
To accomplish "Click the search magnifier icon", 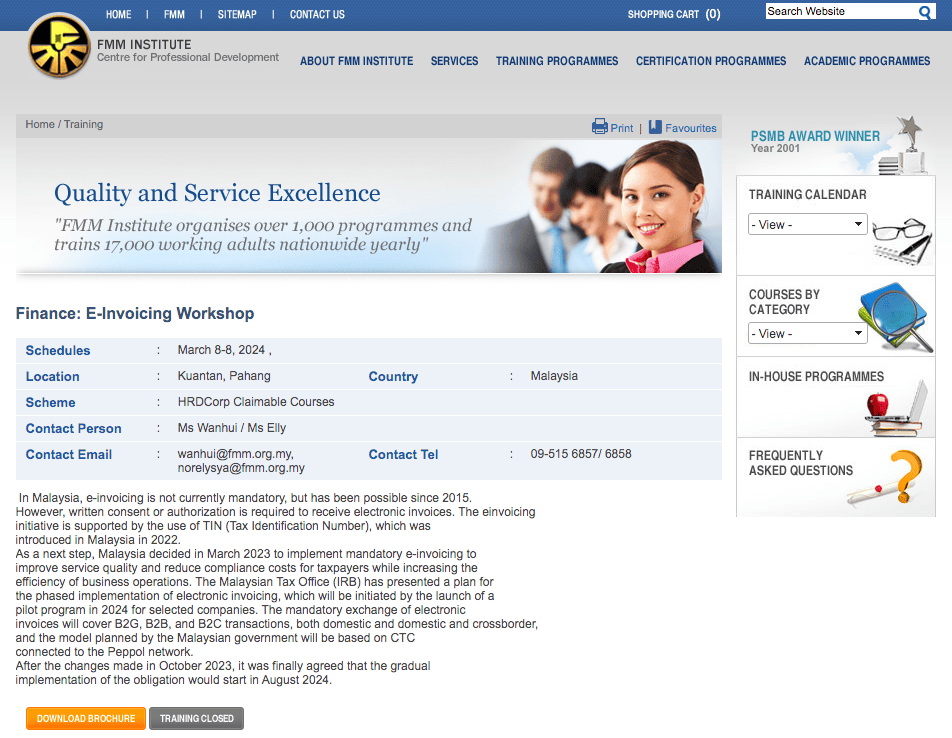I will (925, 12).
